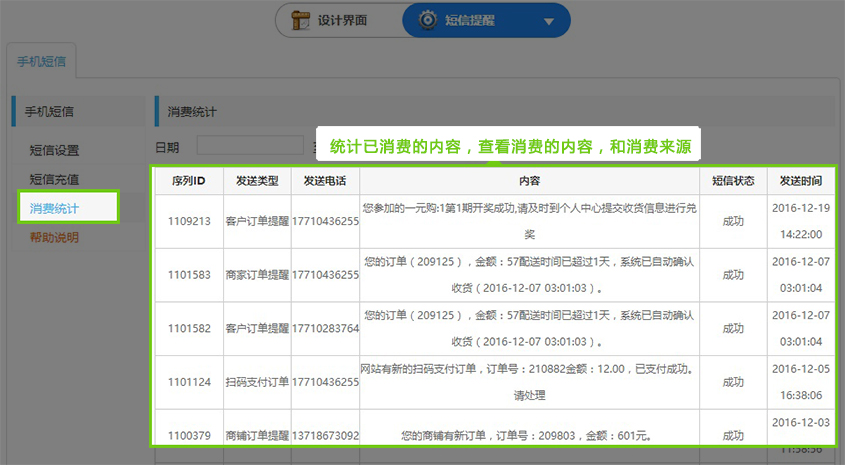
Task: Click the 发送时间 column header
Action: point(801,181)
